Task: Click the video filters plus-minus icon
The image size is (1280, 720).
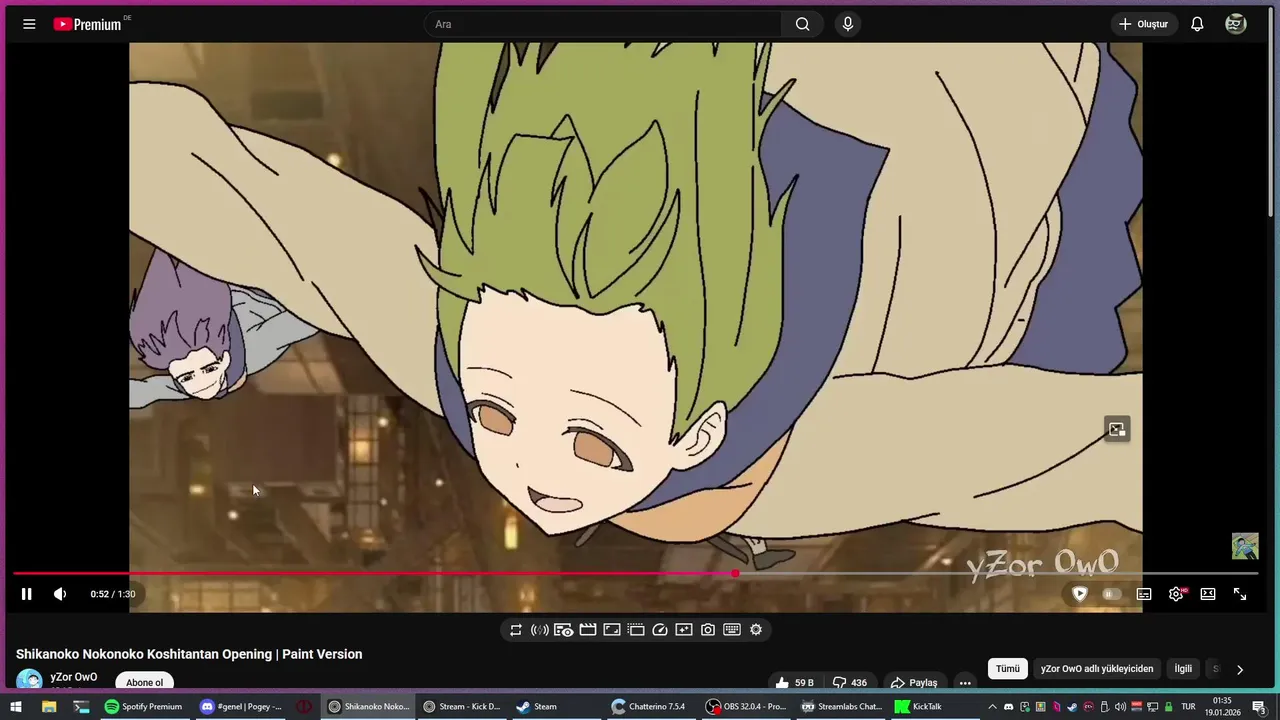Action: (x=684, y=630)
